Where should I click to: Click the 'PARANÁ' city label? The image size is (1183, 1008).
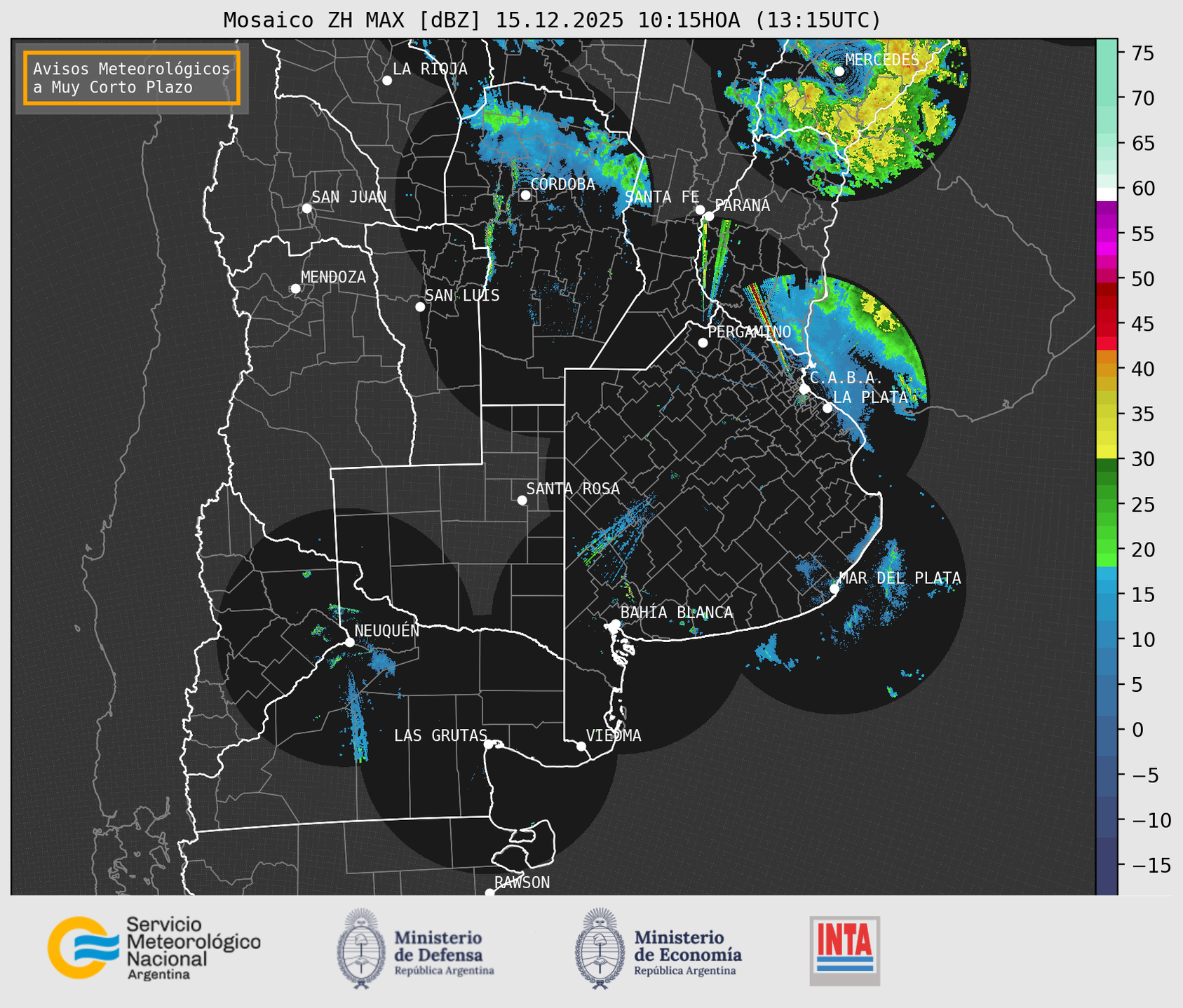(x=742, y=205)
